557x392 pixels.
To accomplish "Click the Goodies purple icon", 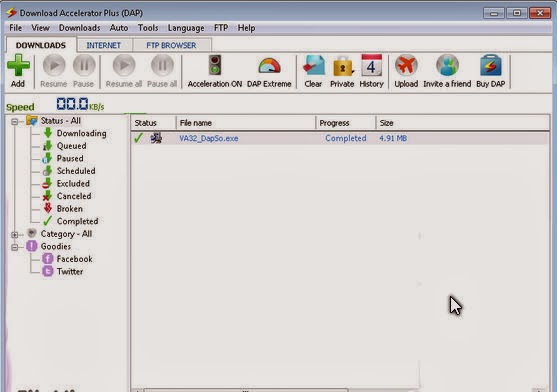I will coord(32,246).
